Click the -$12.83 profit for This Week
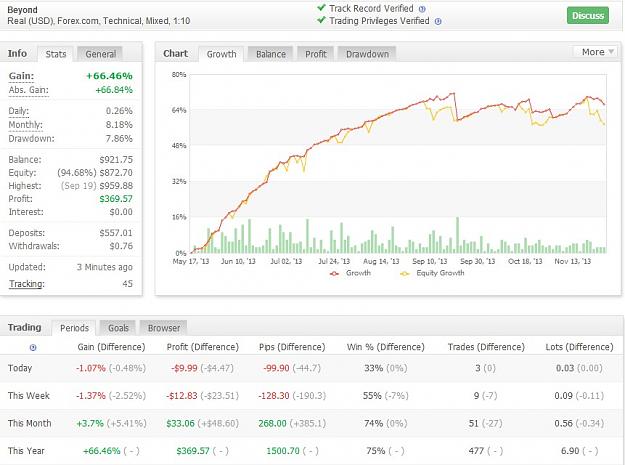Screen dimensions: 625x465 coord(182,396)
